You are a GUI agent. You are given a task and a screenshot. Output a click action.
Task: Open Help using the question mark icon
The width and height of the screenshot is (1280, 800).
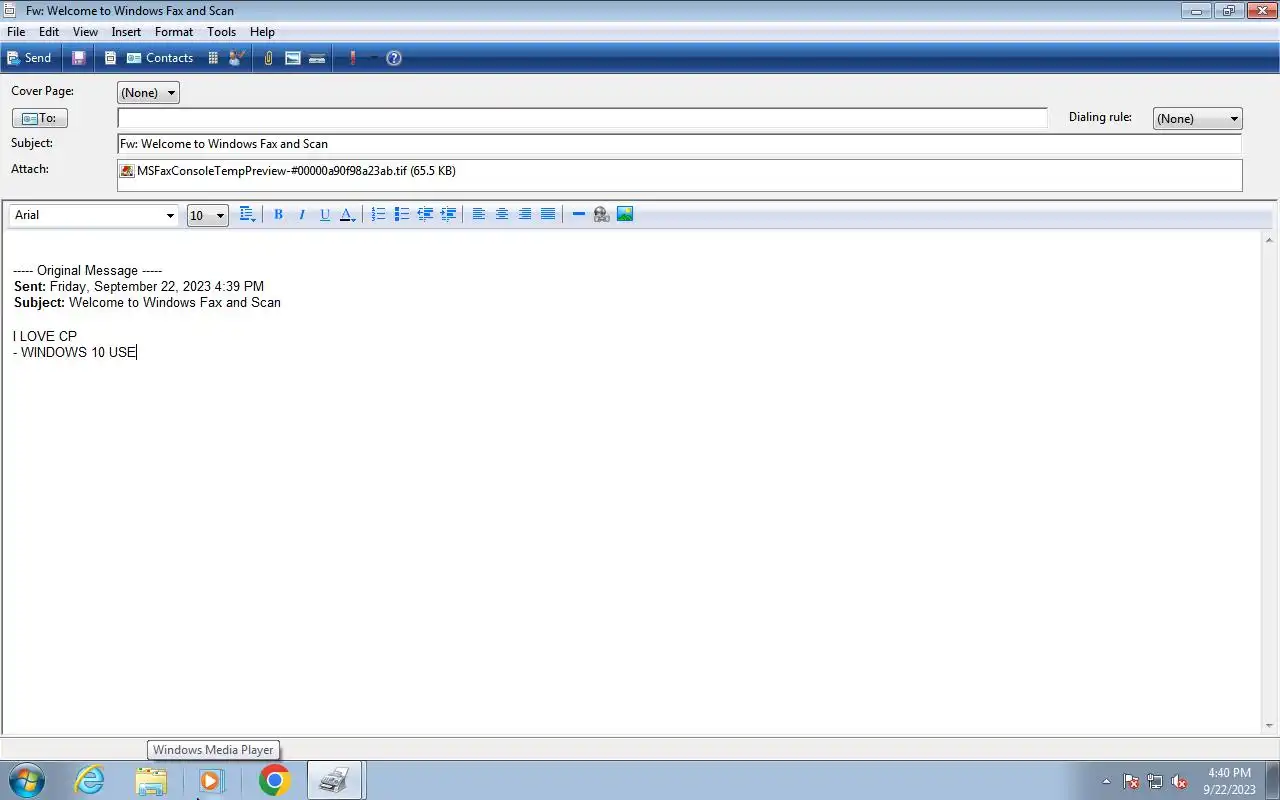click(394, 58)
